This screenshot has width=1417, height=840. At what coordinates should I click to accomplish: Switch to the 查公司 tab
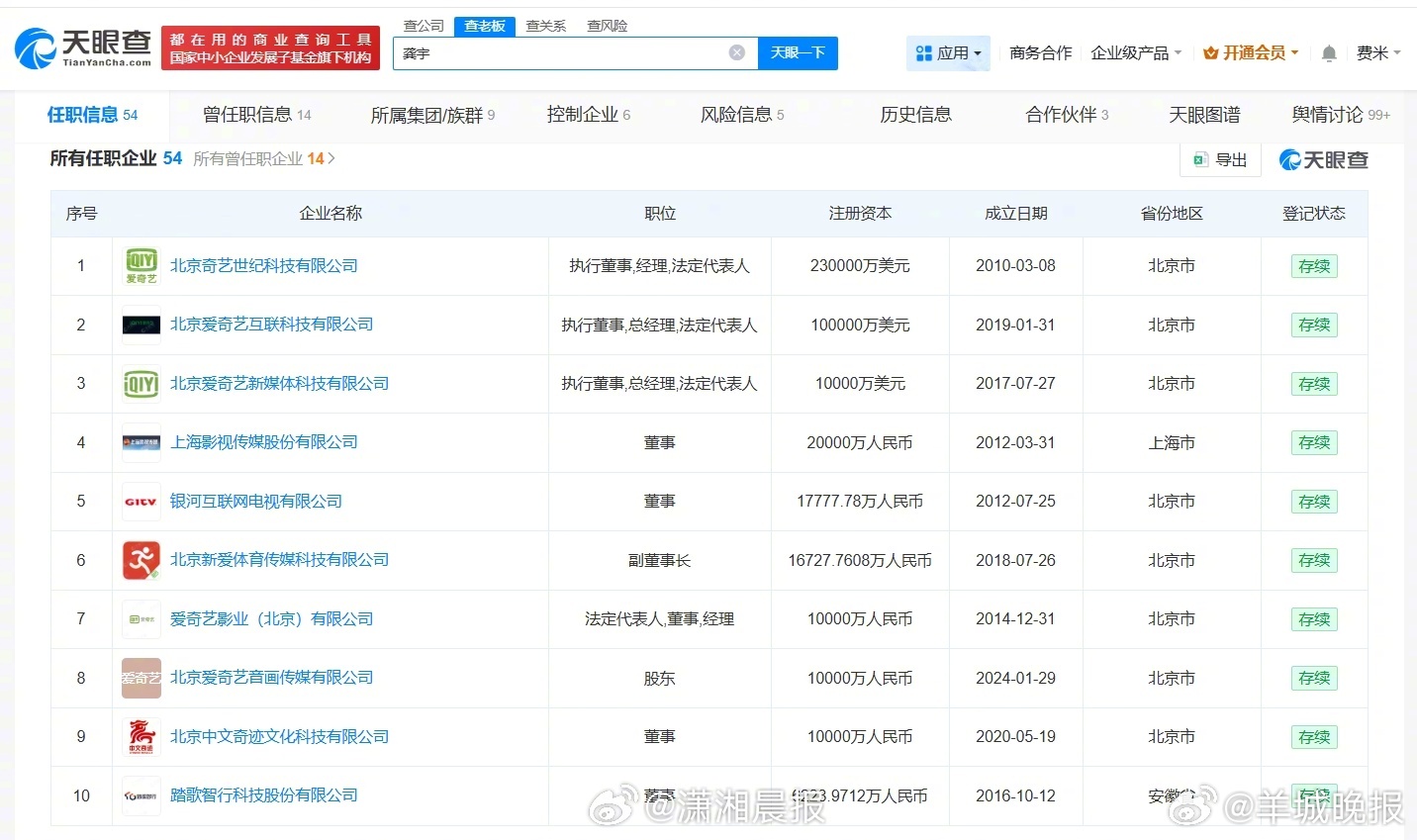424,26
